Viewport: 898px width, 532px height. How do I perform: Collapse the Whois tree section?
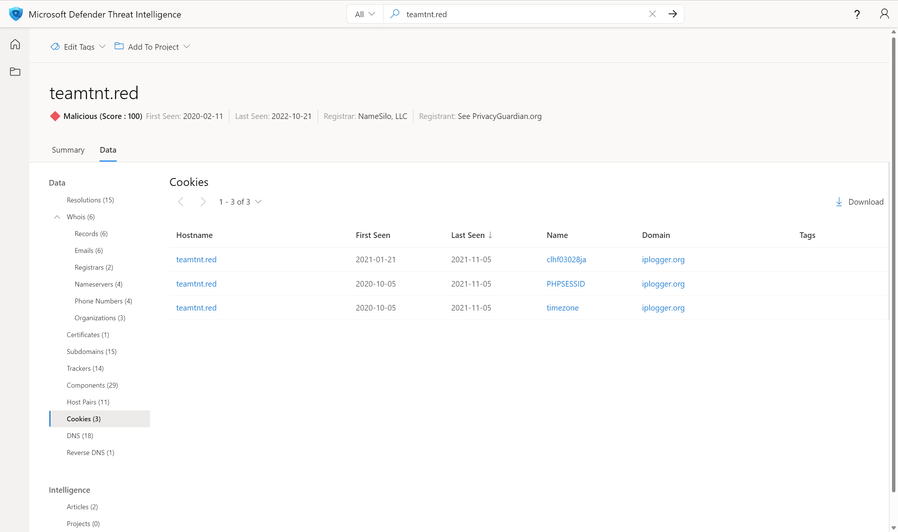[57, 217]
